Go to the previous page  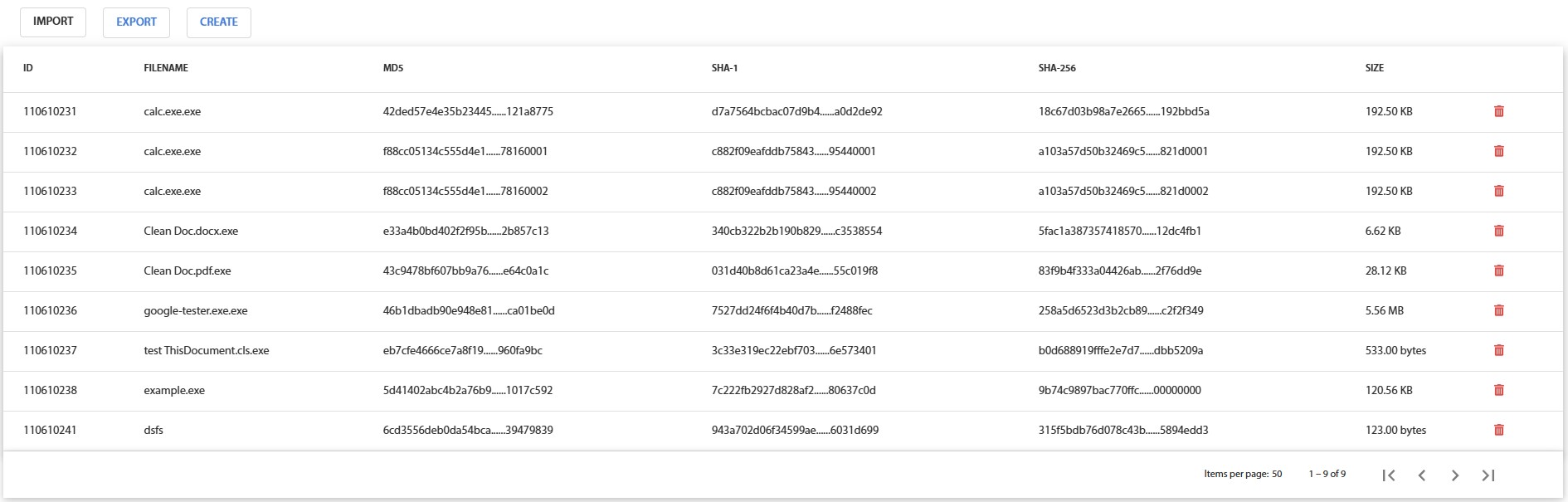click(x=1421, y=475)
